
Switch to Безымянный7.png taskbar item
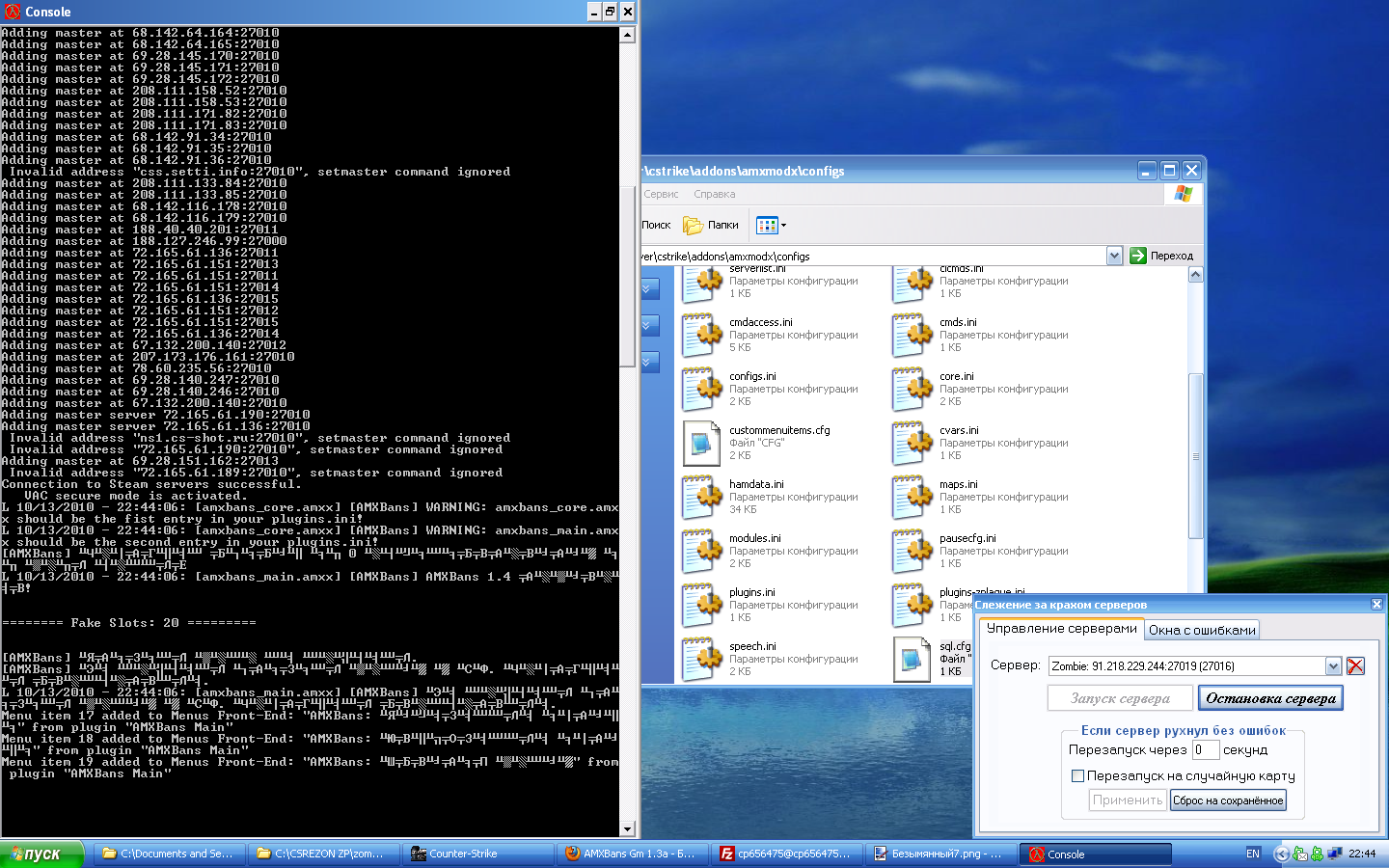(x=940, y=854)
